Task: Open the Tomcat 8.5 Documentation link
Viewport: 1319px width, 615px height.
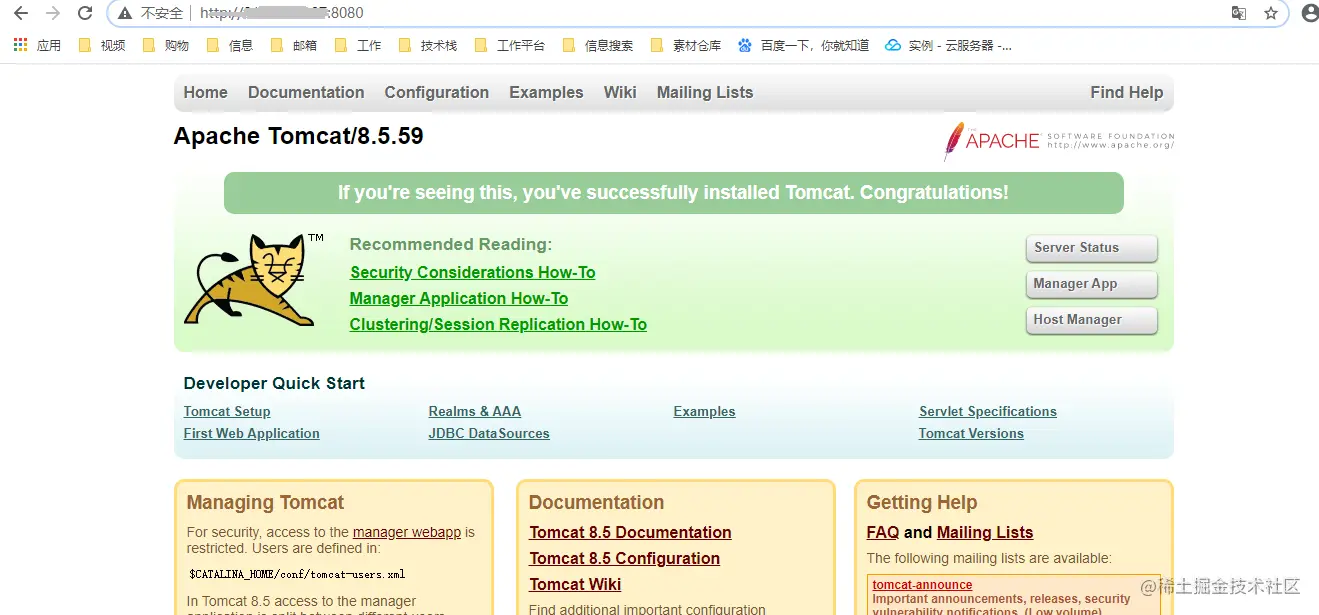Action: click(x=630, y=532)
